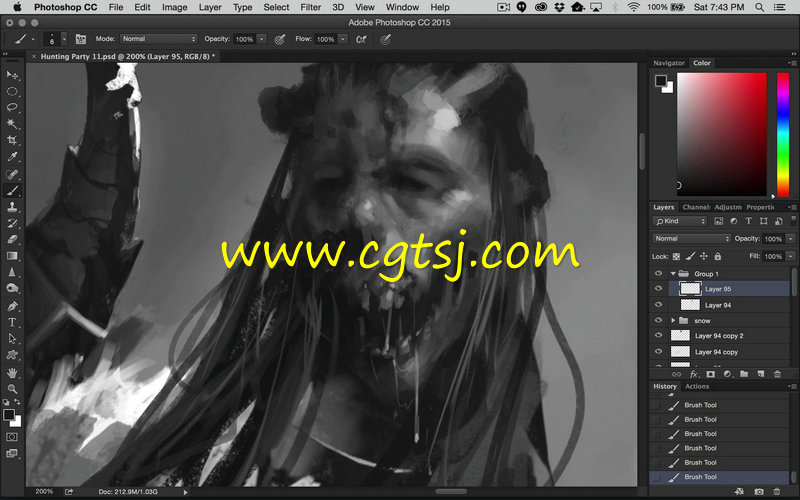800x500 pixels.
Task: Delete the current layer with trash icon
Action: 778,374
